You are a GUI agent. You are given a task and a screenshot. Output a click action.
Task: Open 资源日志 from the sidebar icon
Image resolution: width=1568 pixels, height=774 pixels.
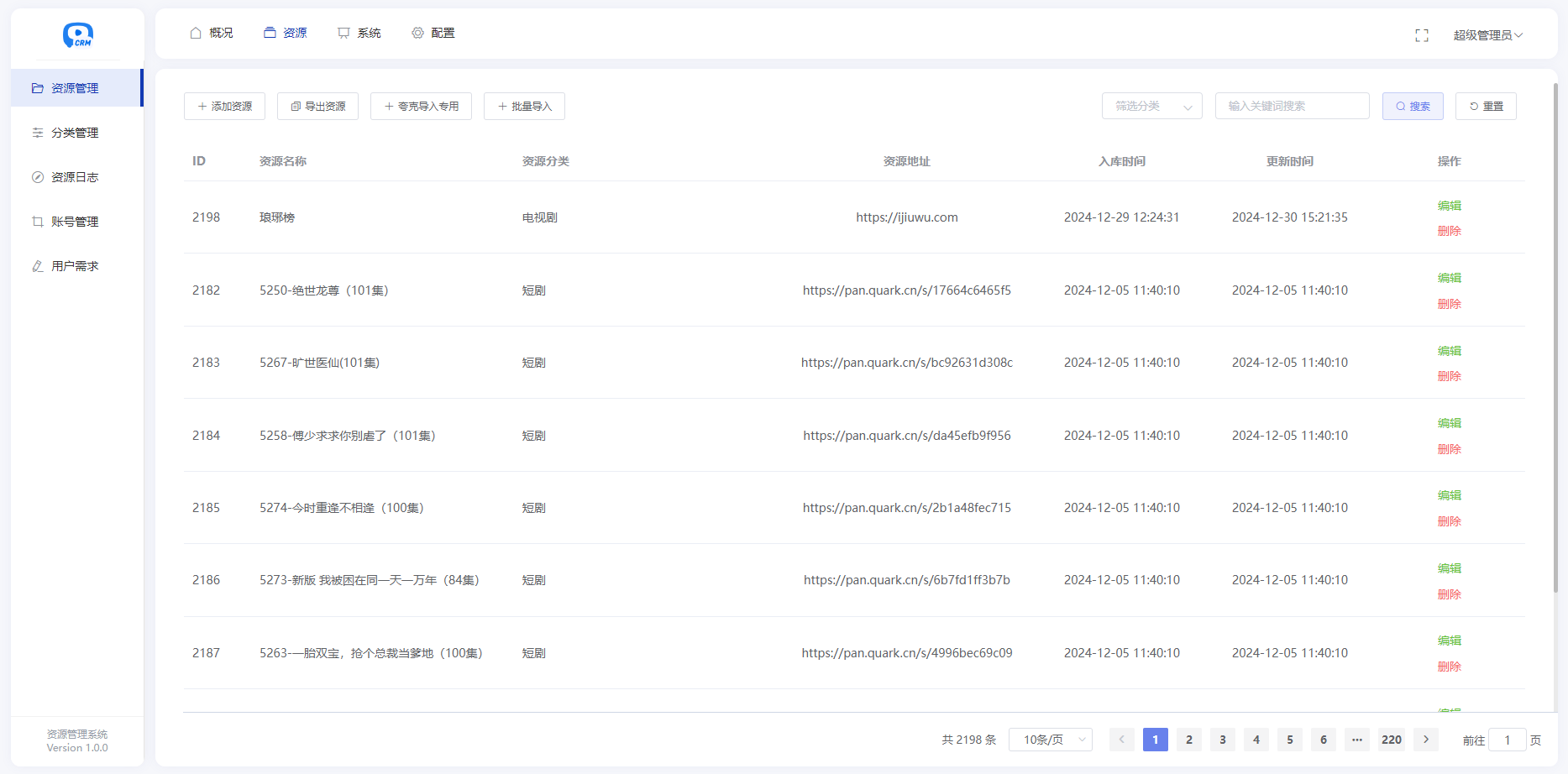click(37, 177)
